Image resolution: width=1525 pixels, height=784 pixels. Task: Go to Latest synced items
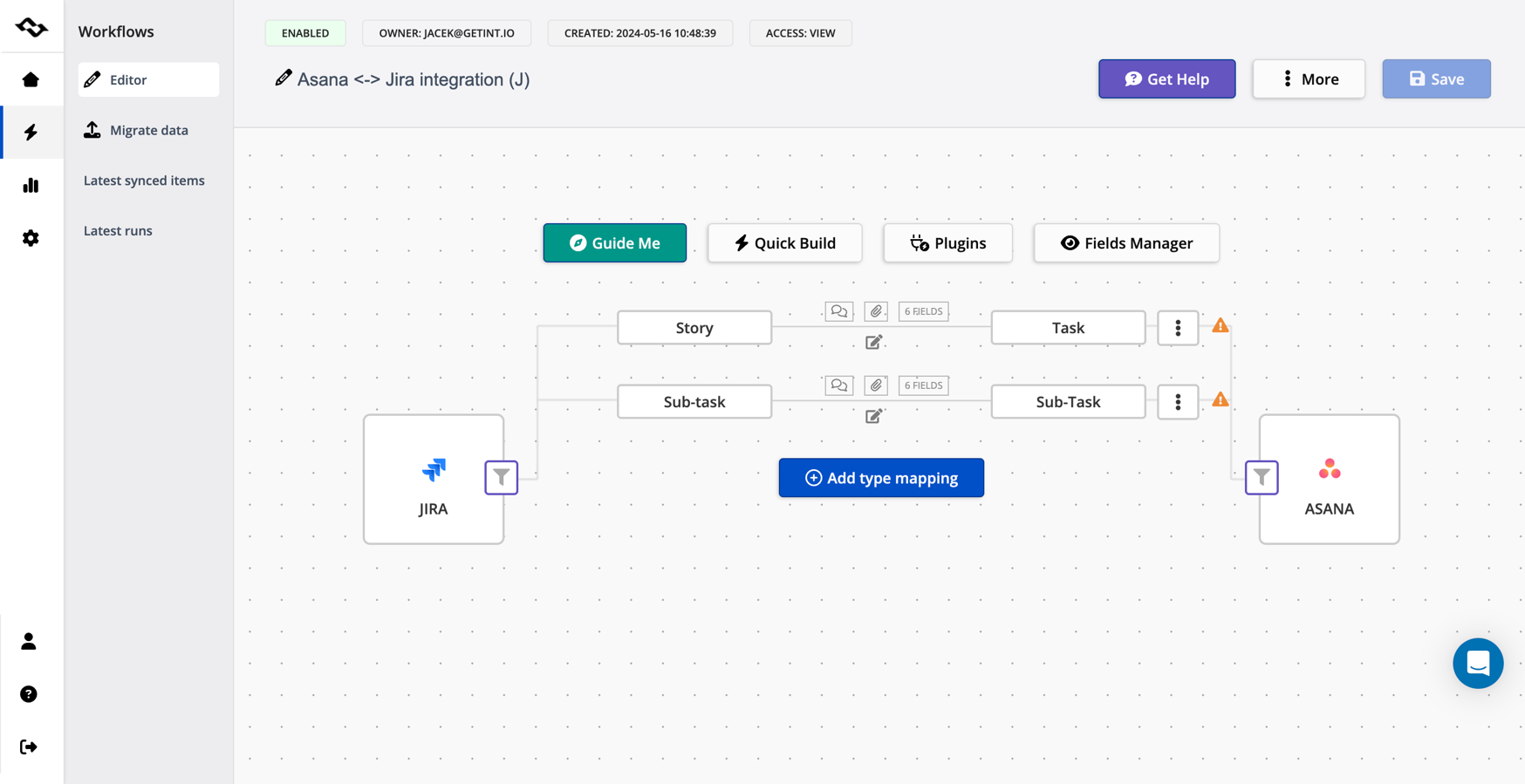[144, 181]
